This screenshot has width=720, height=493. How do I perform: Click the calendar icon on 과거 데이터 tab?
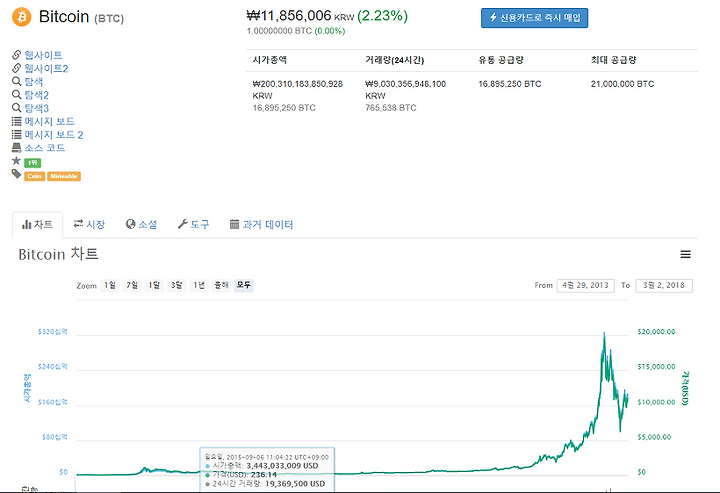pos(235,224)
